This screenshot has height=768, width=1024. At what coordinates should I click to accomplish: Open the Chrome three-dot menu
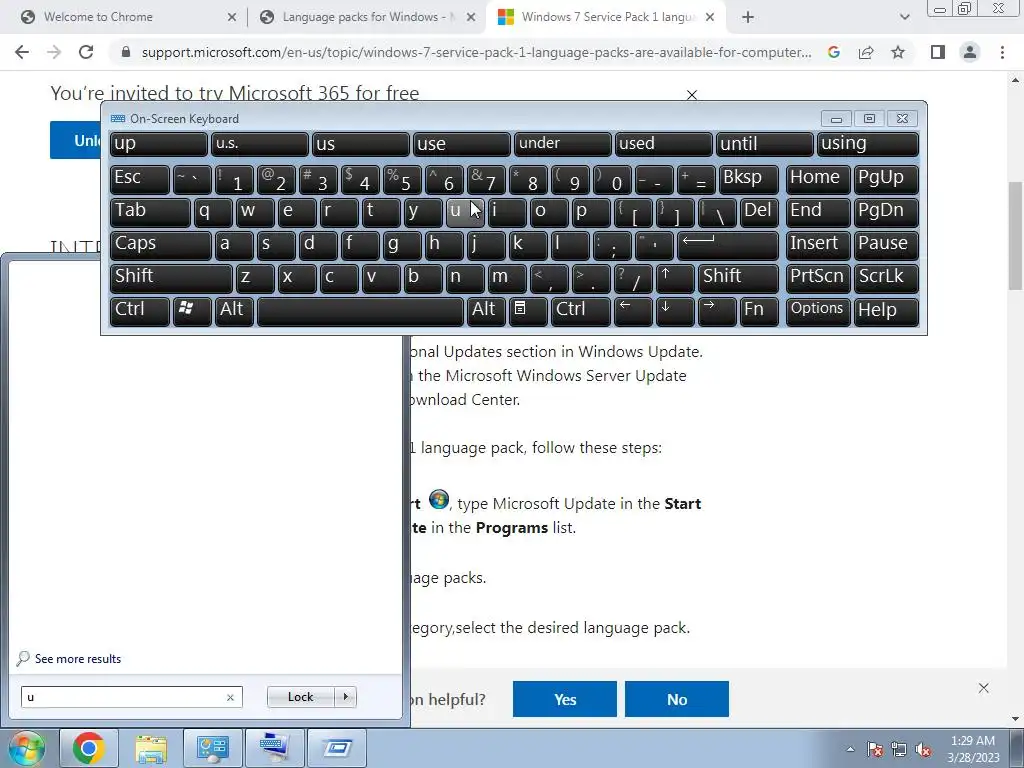pos(1002,52)
